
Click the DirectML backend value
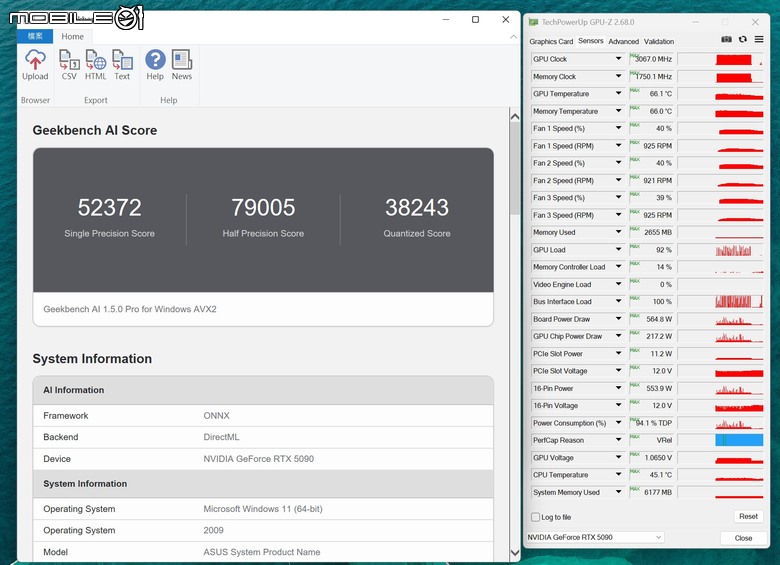click(221, 437)
